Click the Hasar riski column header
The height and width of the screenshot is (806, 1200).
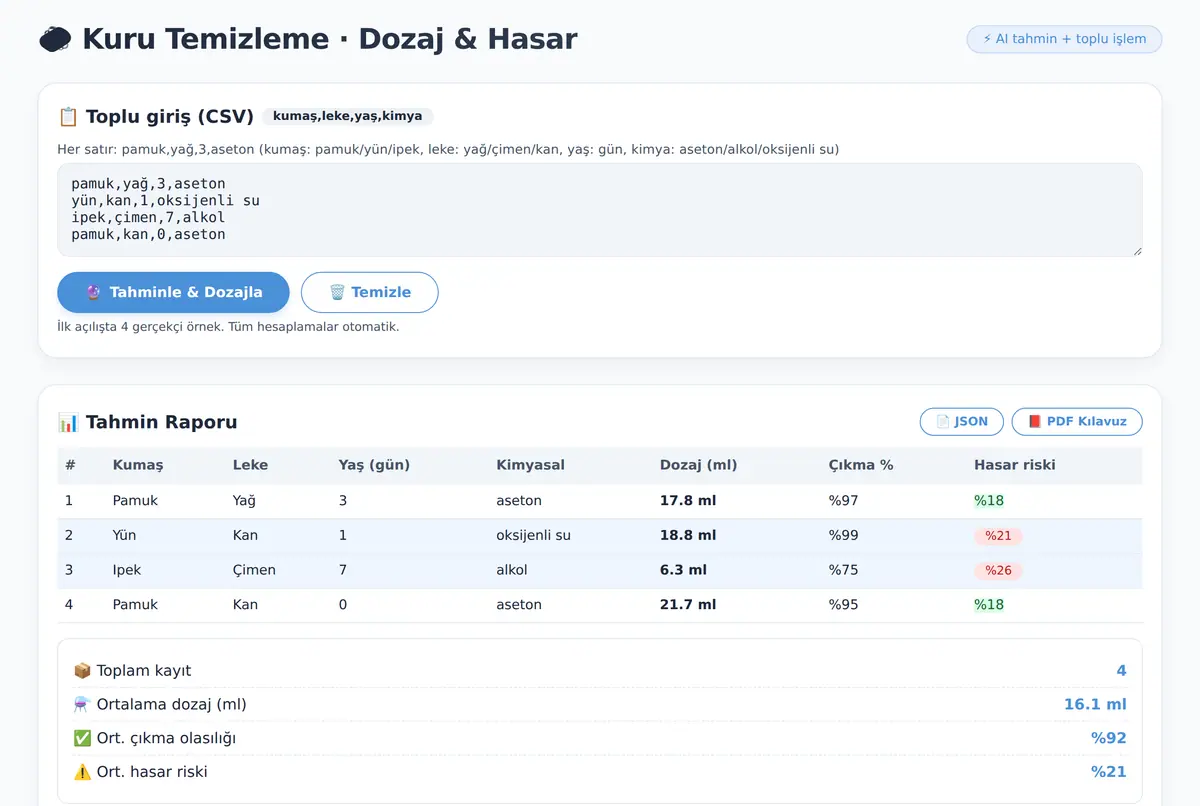pos(1014,465)
